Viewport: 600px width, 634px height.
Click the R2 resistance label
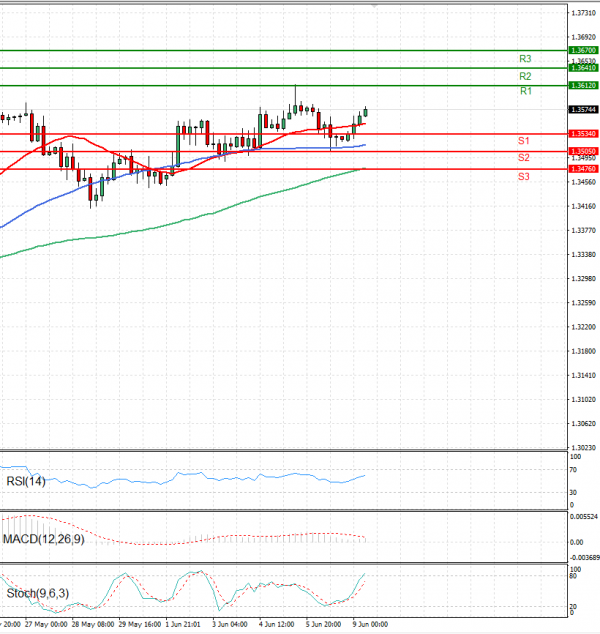point(525,76)
